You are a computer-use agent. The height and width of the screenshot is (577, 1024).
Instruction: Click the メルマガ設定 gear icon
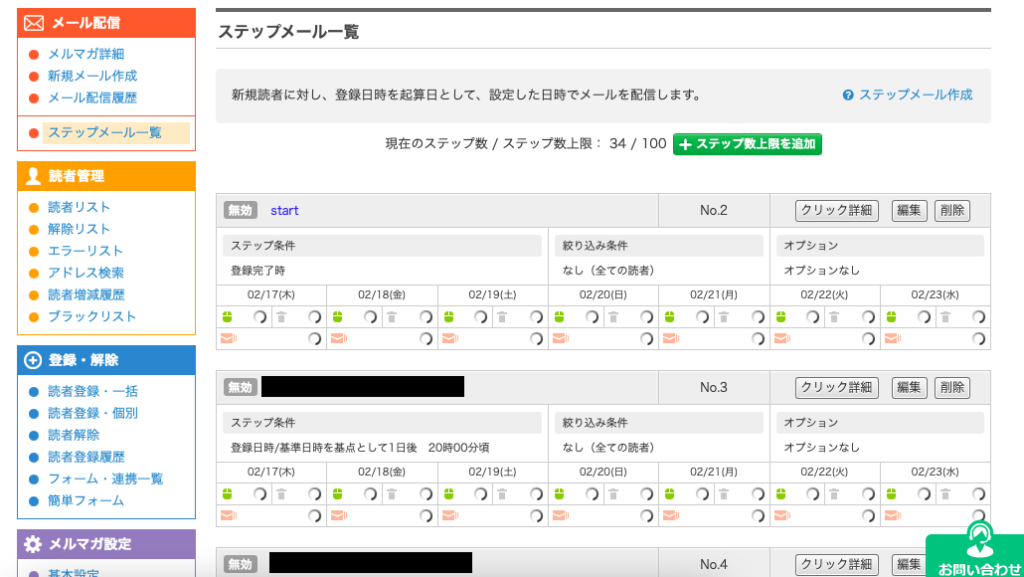pyautogui.click(x=33, y=544)
